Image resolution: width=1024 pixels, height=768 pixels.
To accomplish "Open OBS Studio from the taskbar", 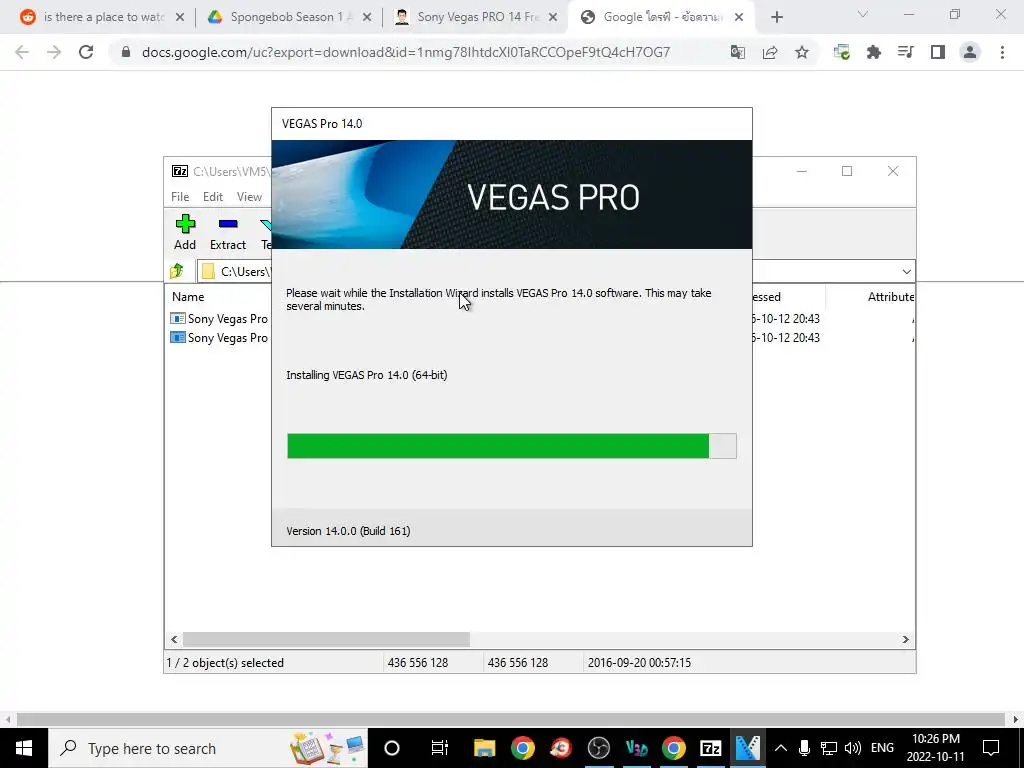I will (598, 748).
